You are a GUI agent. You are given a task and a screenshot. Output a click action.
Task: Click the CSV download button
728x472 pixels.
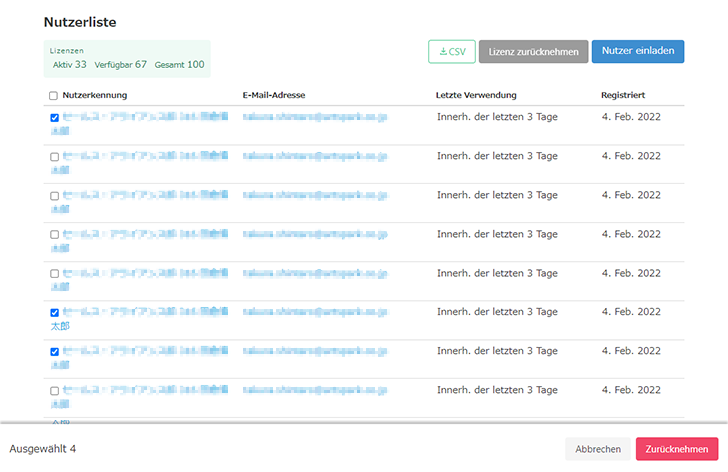[x=451, y=52]
